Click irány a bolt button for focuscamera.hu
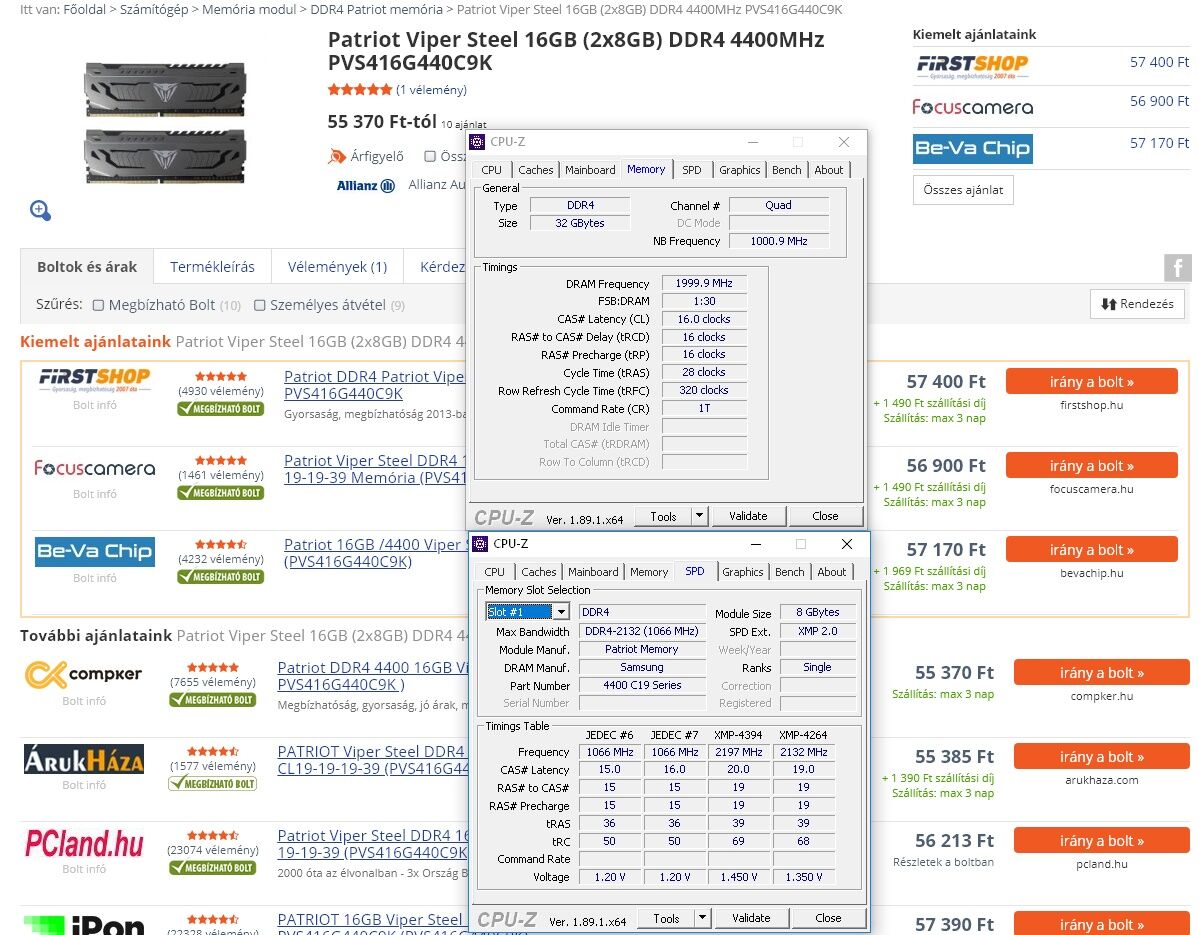The image size is (1199, 935). click(x=1091, y=466)
